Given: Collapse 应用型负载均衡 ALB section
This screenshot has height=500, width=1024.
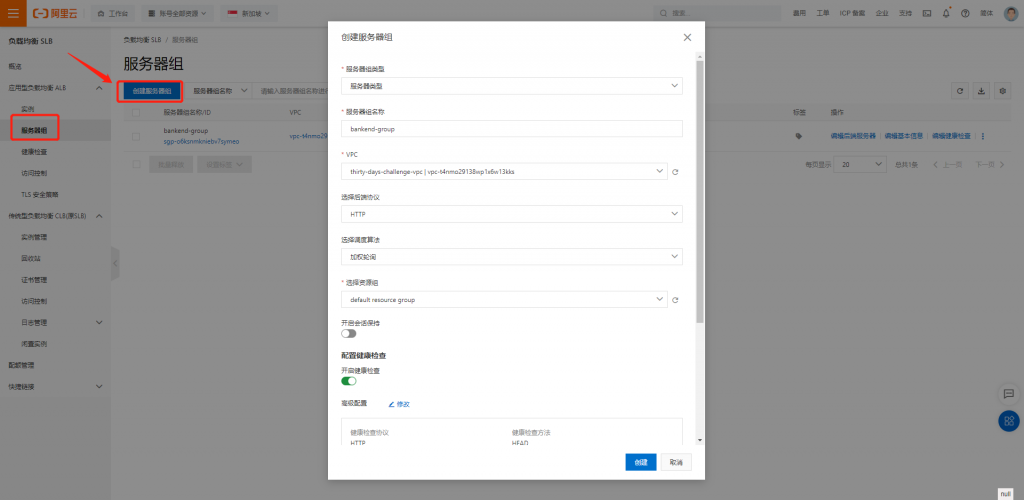Looking at the screenshot, I should coord(99,87).
